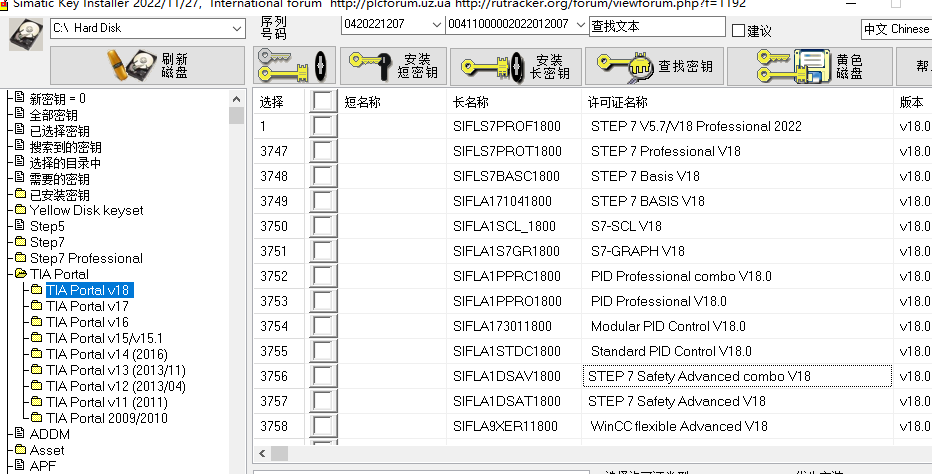This screenshot has height=474, width=932.
Task: Select Yellow Disk keyset tree label
Action: click(87, 210)
